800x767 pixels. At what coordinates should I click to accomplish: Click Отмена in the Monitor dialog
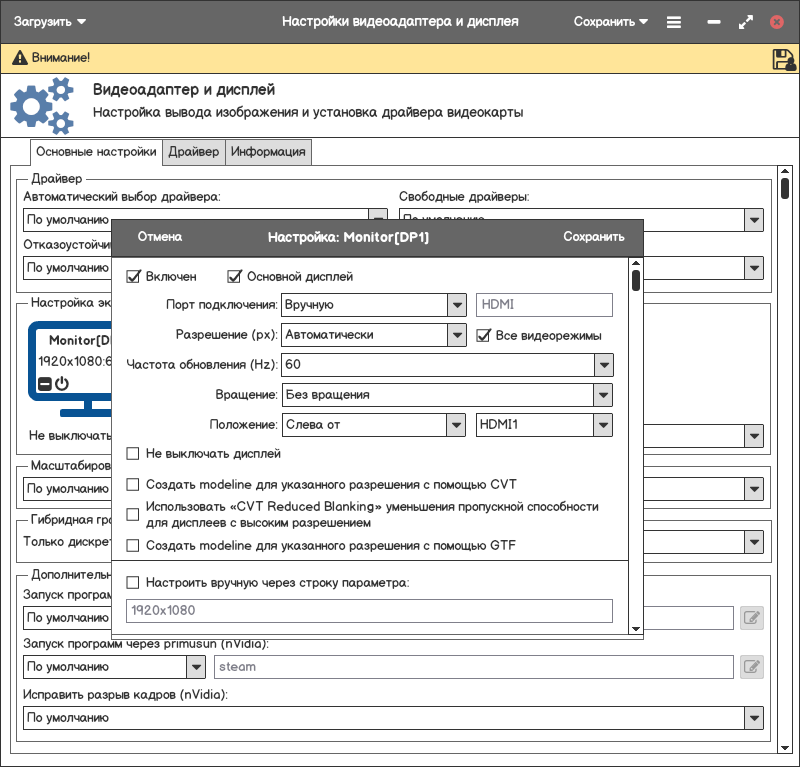[160, 237]
